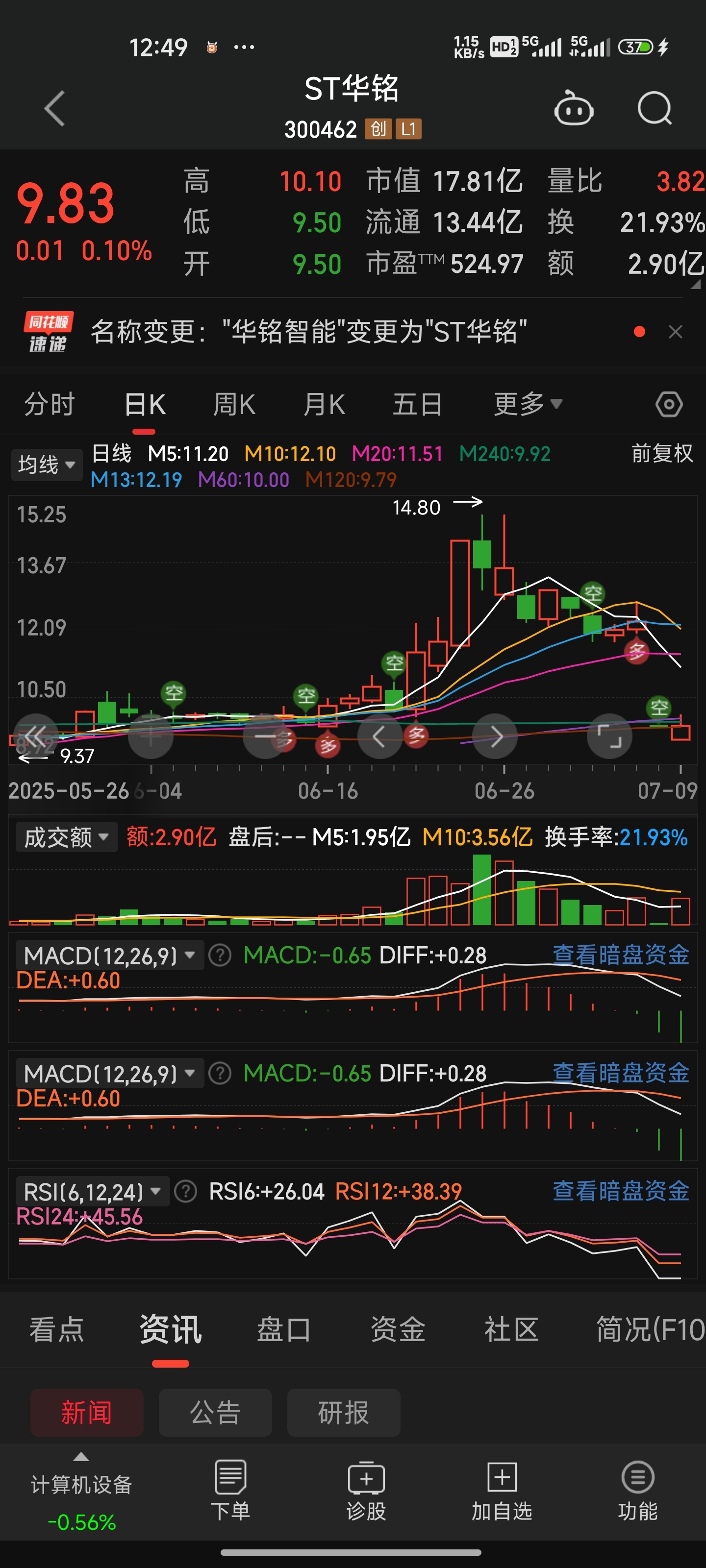The image size is (706, 1568).
Task: Toggle the 前复权 price adjustment setting
Action: point(662,453)
